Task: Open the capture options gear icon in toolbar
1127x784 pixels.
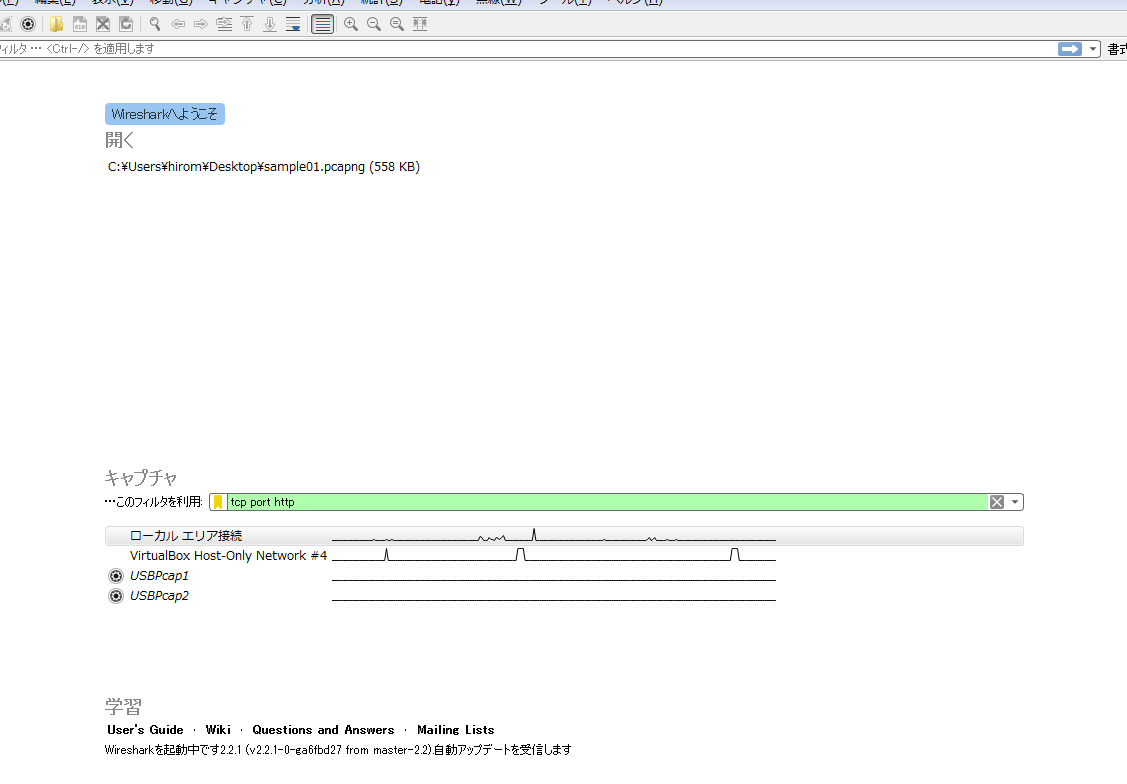Action: pos(28,24)
